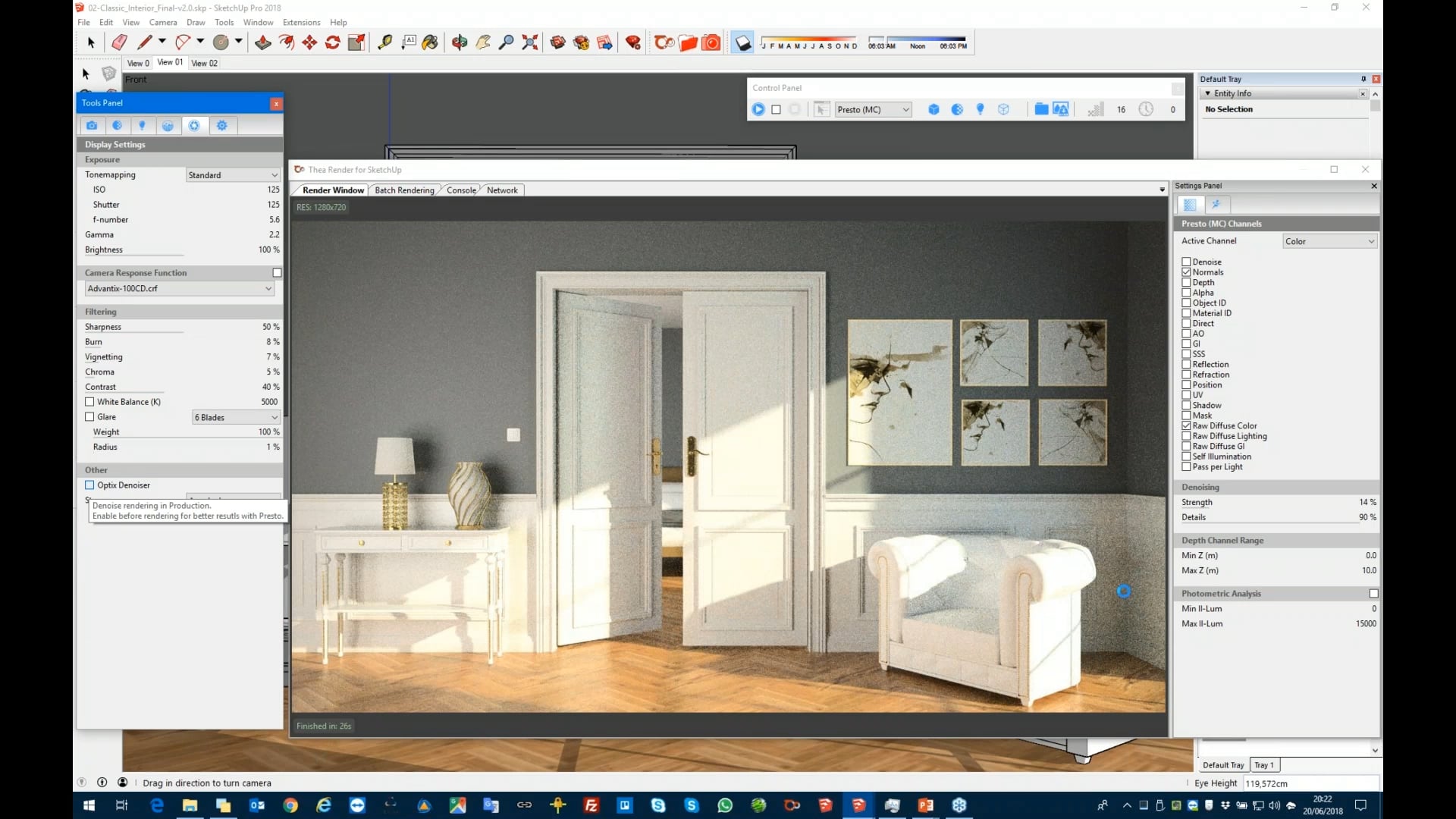Change the Active Channel combo box
Viewport: 1456px width, 819px height.
1329,240
